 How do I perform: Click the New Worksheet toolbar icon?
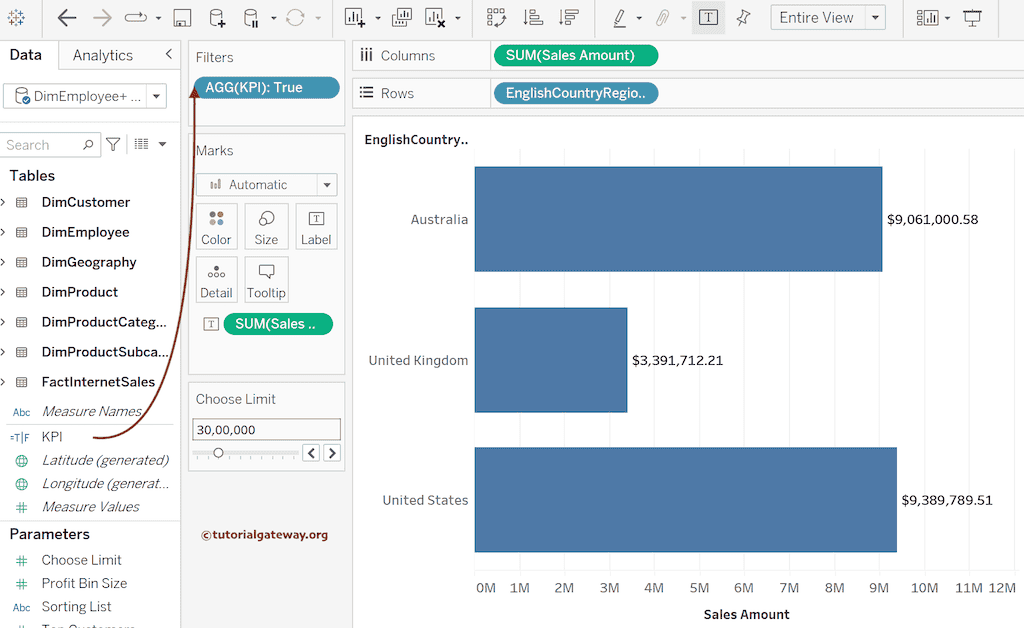pos(354,17)
